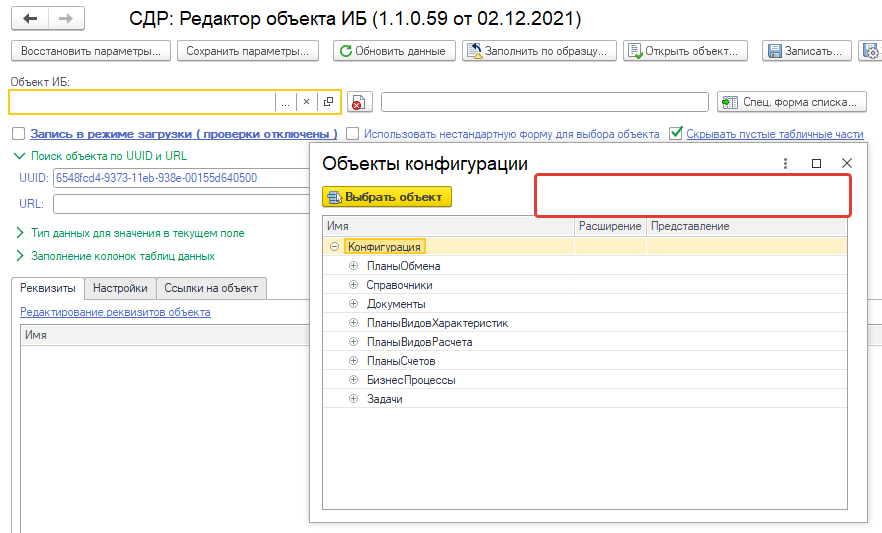Toggle Использовать нестандартную форму checkbox
The height and width of the screenshot is (533, 882).
pos(352,134)
